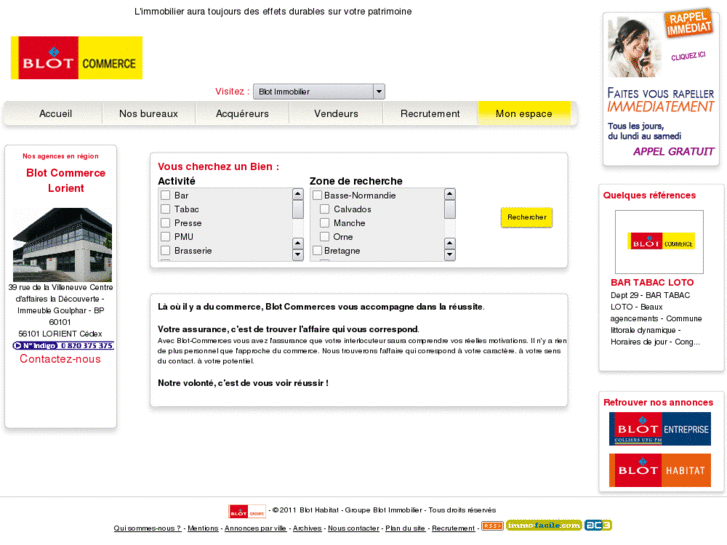Check the Presse activity checkbox
Viewport: 727px width, 545px height.
point(166,223)
